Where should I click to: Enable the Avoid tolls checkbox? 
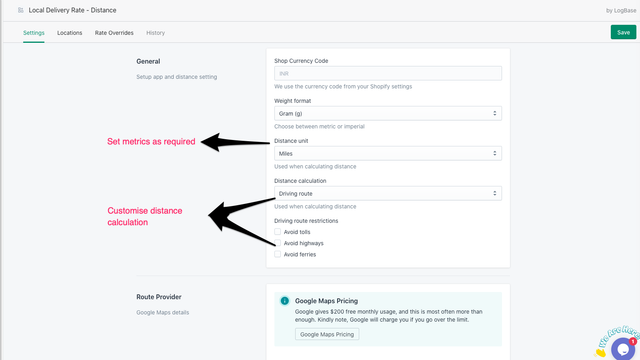[278, 232]
